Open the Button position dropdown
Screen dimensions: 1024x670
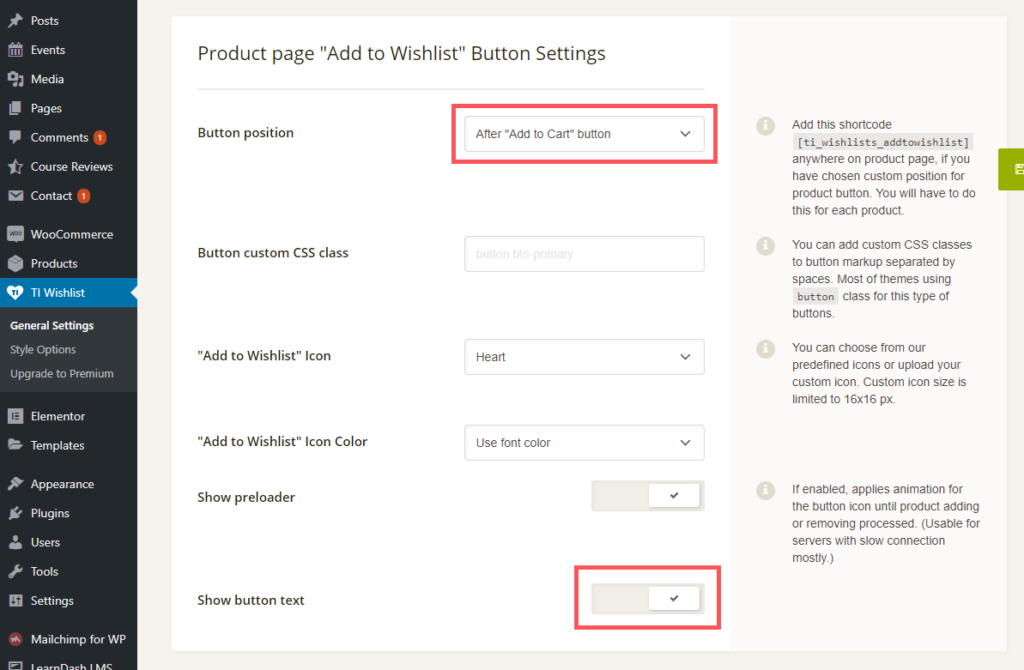coord(584,134)
